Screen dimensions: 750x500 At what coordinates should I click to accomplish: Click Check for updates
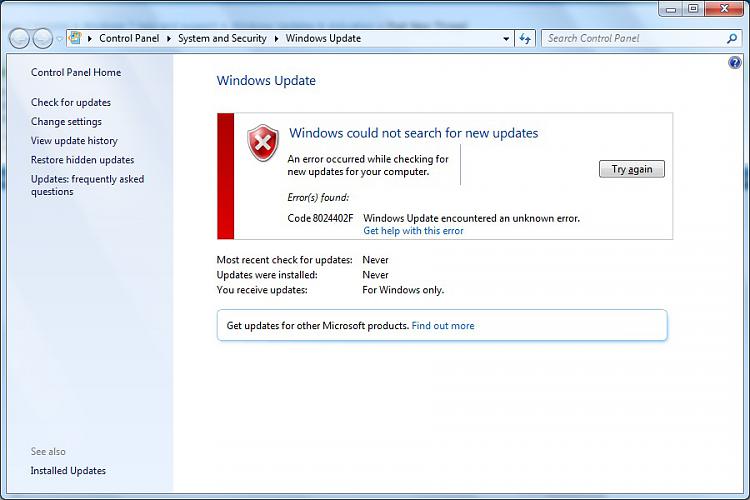pyautogui.click(x=71, y=102)
